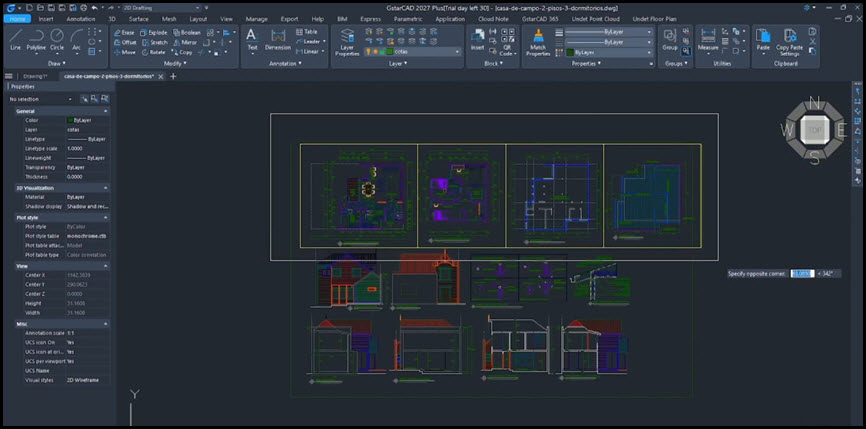Image resolution: width=866 pixels, height=429 pixels.
Task: Open the Insert ribbon tab
Action: (46, 19)
